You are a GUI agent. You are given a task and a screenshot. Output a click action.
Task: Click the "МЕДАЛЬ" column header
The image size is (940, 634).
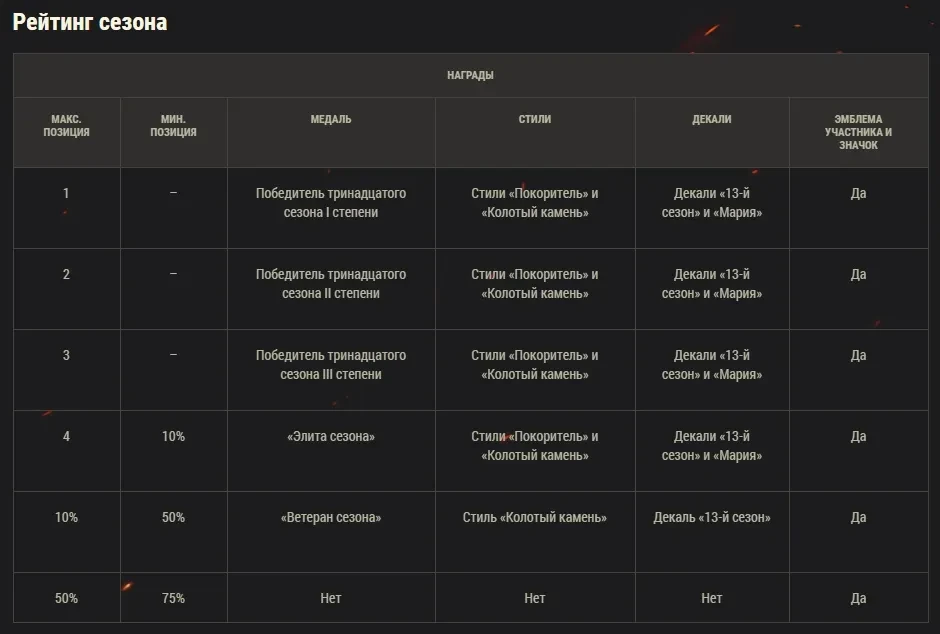[331, 119]
